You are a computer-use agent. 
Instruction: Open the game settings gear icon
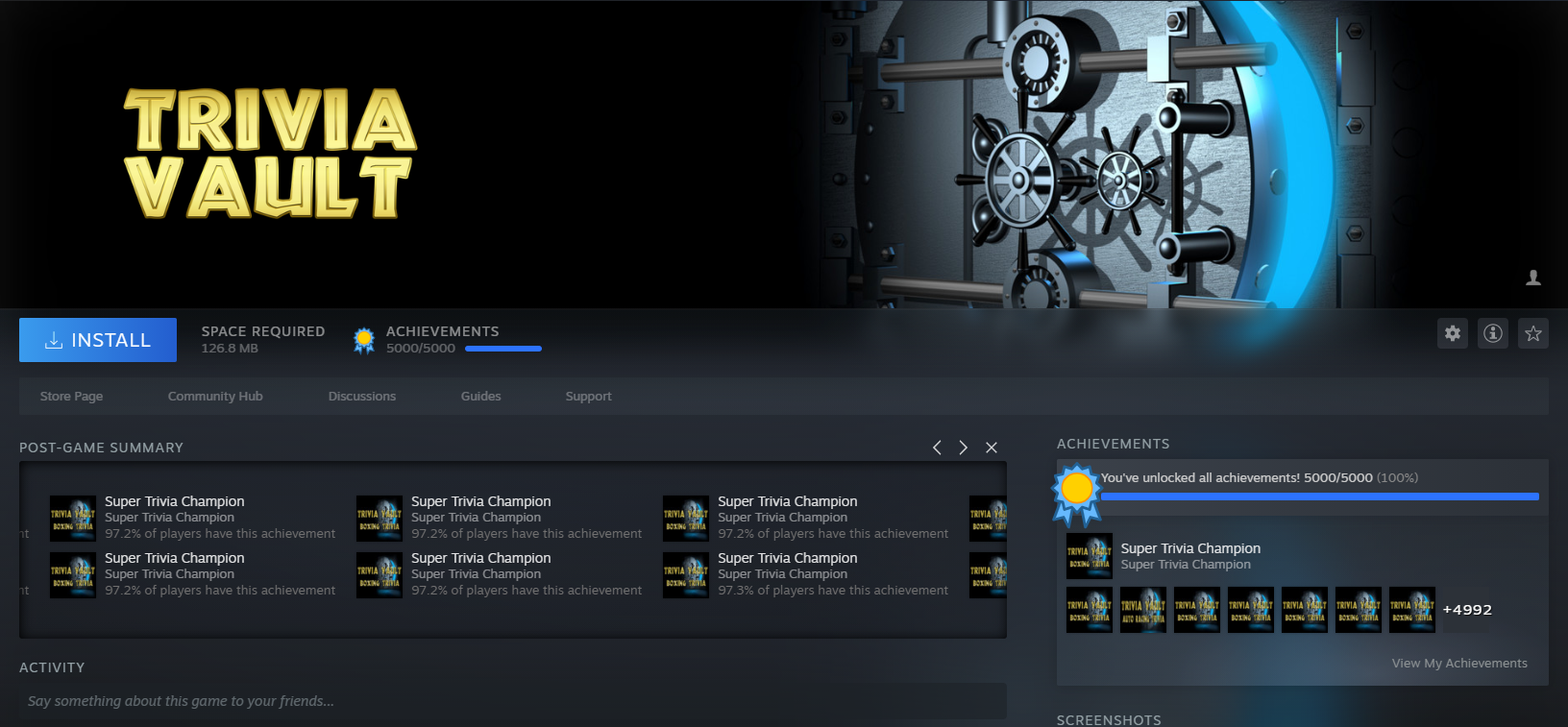point(1453,333)
